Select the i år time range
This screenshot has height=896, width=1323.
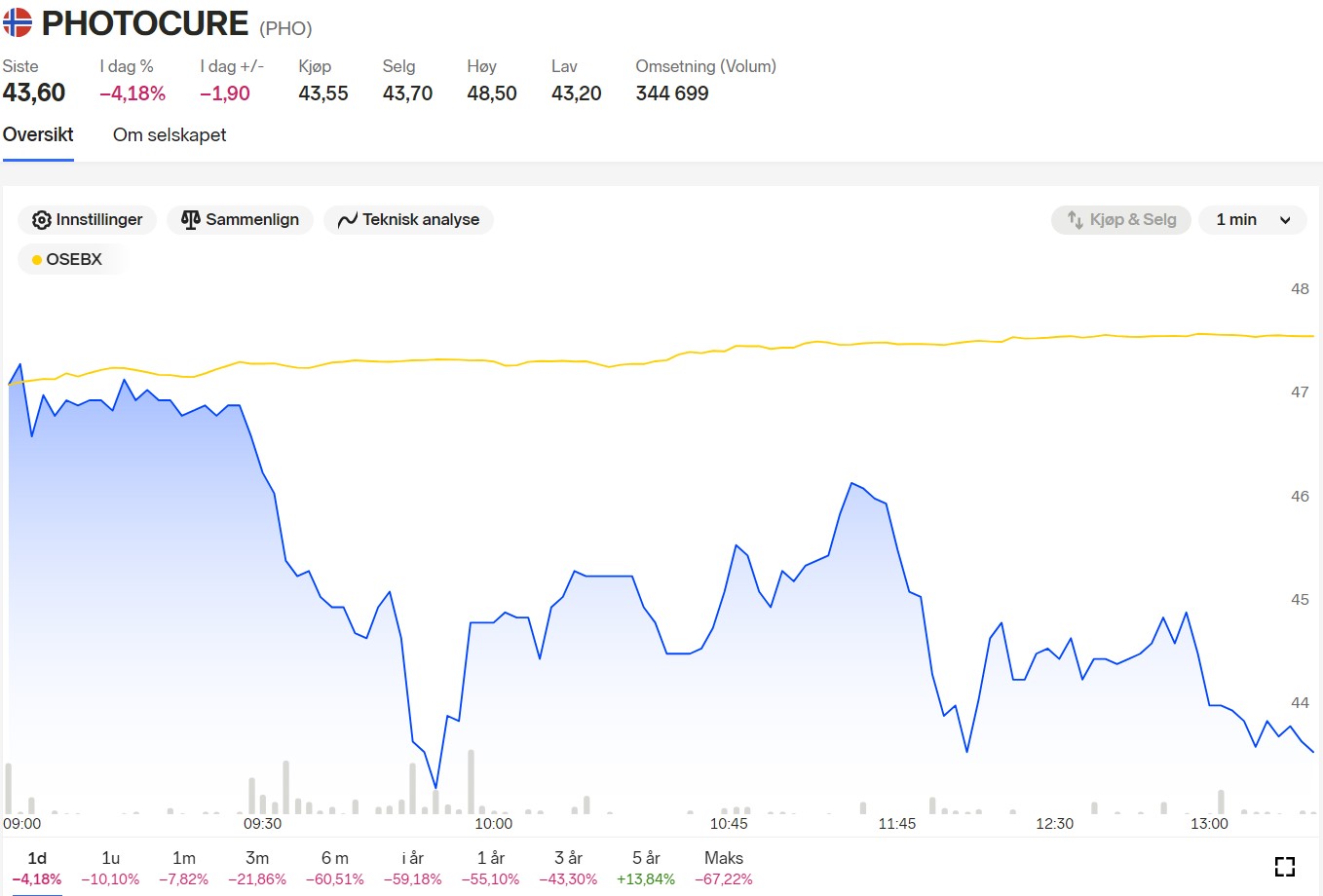[412, 867]
